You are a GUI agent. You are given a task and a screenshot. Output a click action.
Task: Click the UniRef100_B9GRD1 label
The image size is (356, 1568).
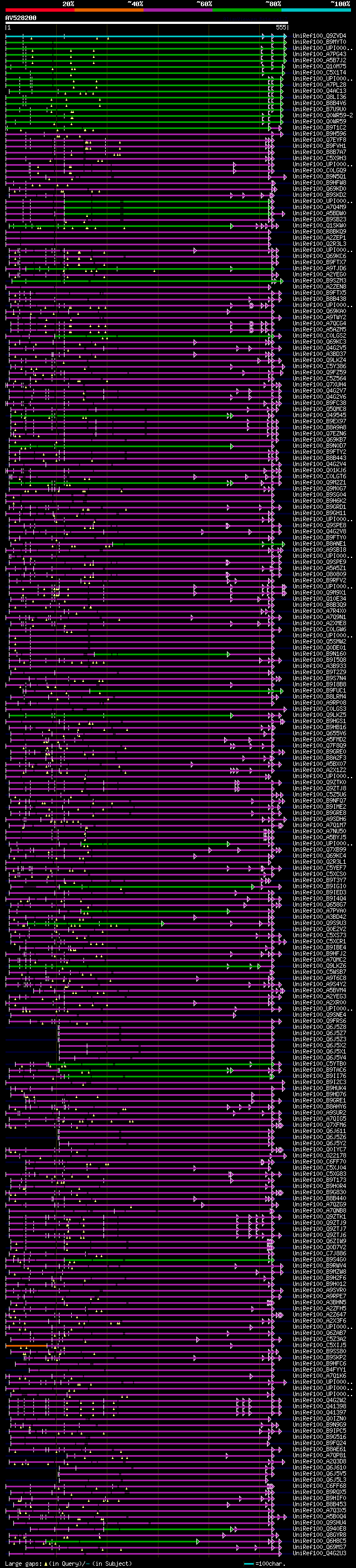[319, 506]
